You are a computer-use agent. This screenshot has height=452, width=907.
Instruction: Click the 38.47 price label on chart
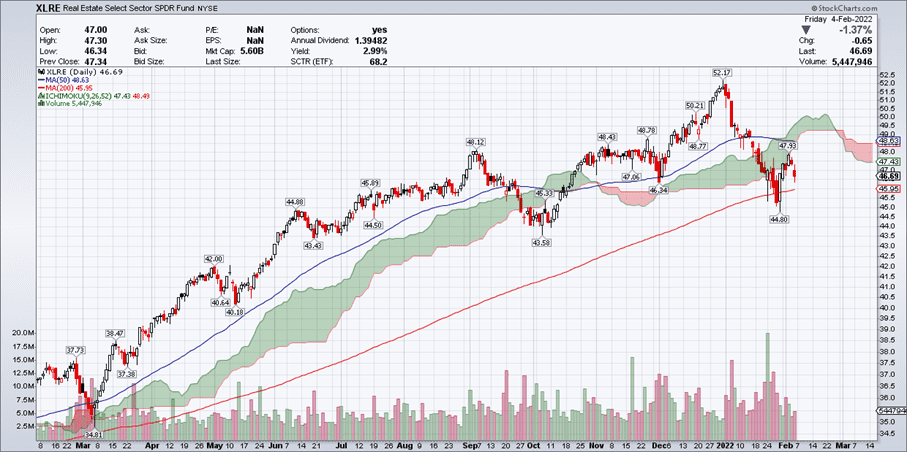pyautogui.click(x=115, y=333)
